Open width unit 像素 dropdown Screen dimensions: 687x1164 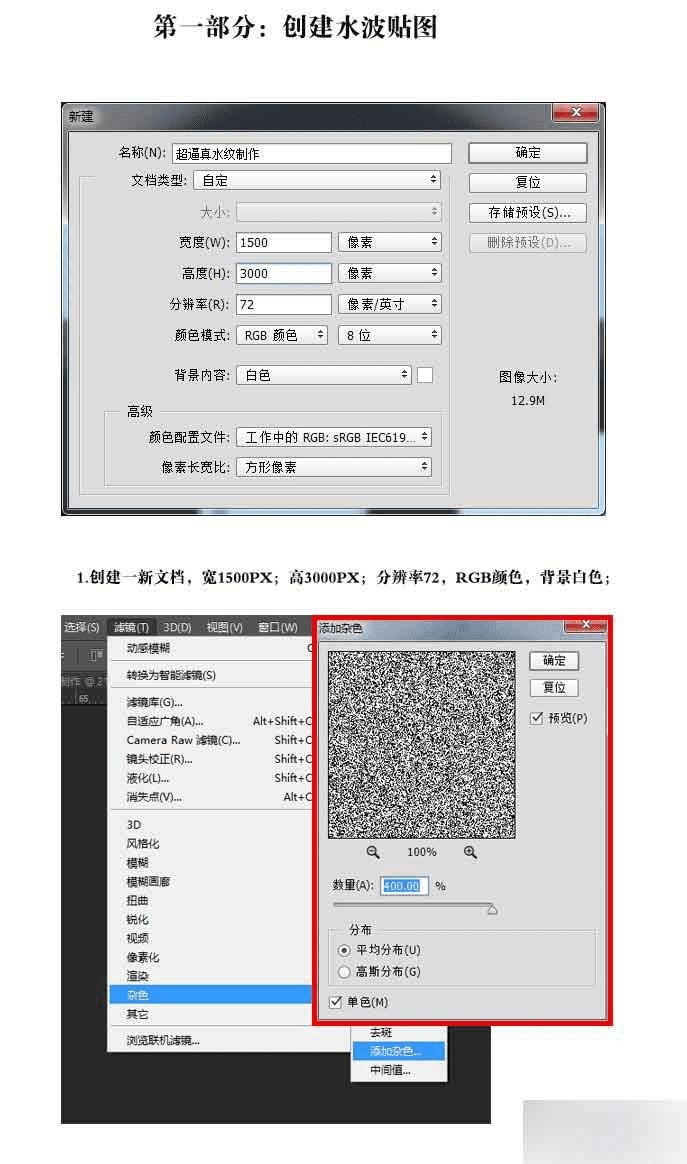[390, 242]
